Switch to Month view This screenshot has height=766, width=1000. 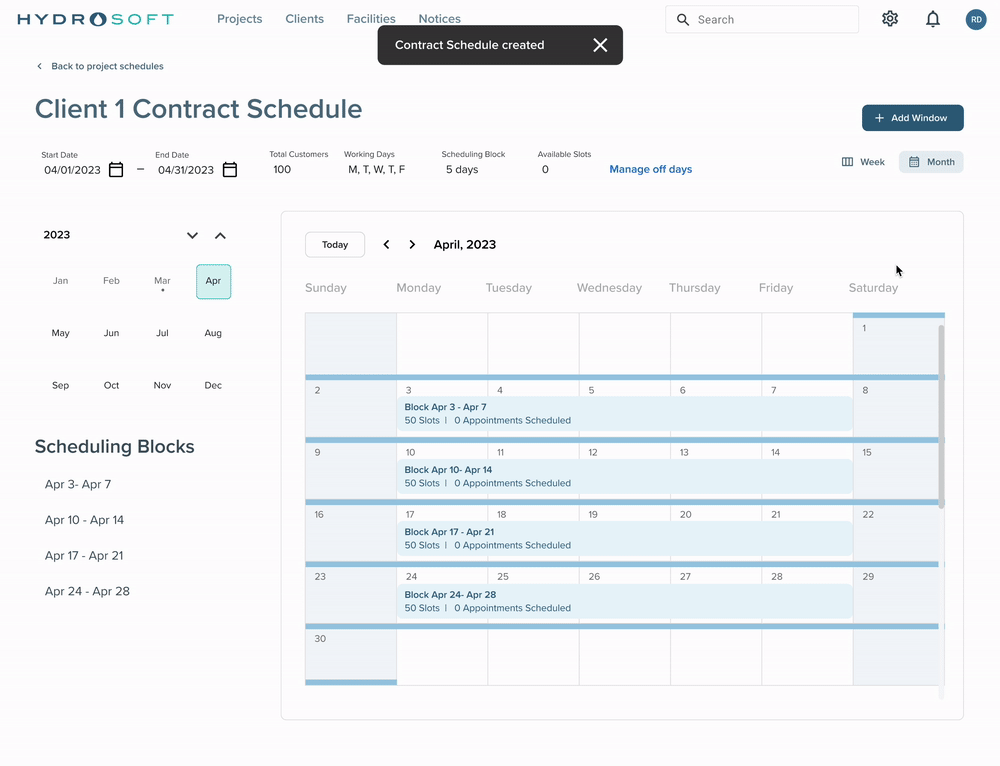[x=931, y=162]
